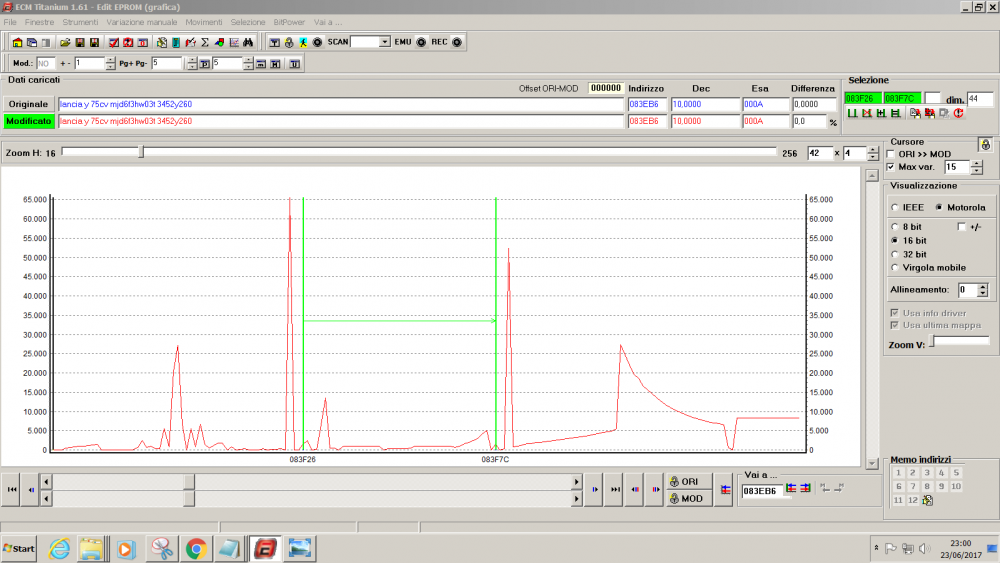This screenshot has width=1000, height=563.
Task: Select the 8 bit radio option
Action: coord(895,228)
